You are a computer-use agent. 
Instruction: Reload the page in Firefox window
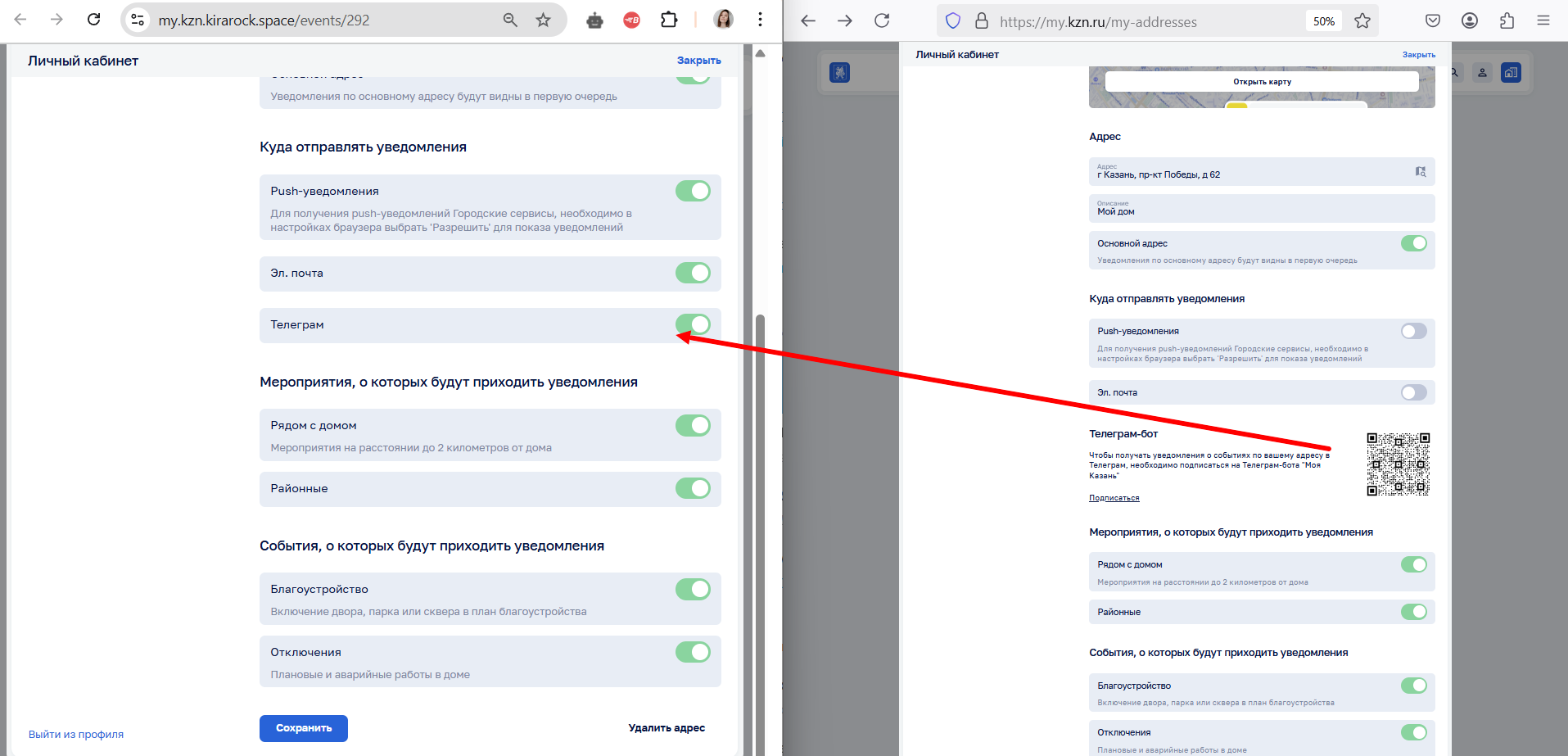pyautogui.click(x=882, y=20)
